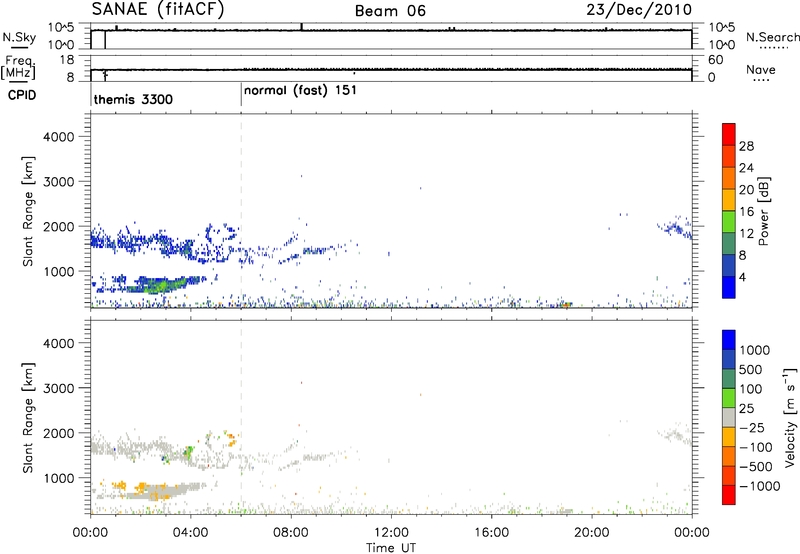Click the "500" label on Velocity colorbar
Viewport: 800px width, 554px height.
751,370
